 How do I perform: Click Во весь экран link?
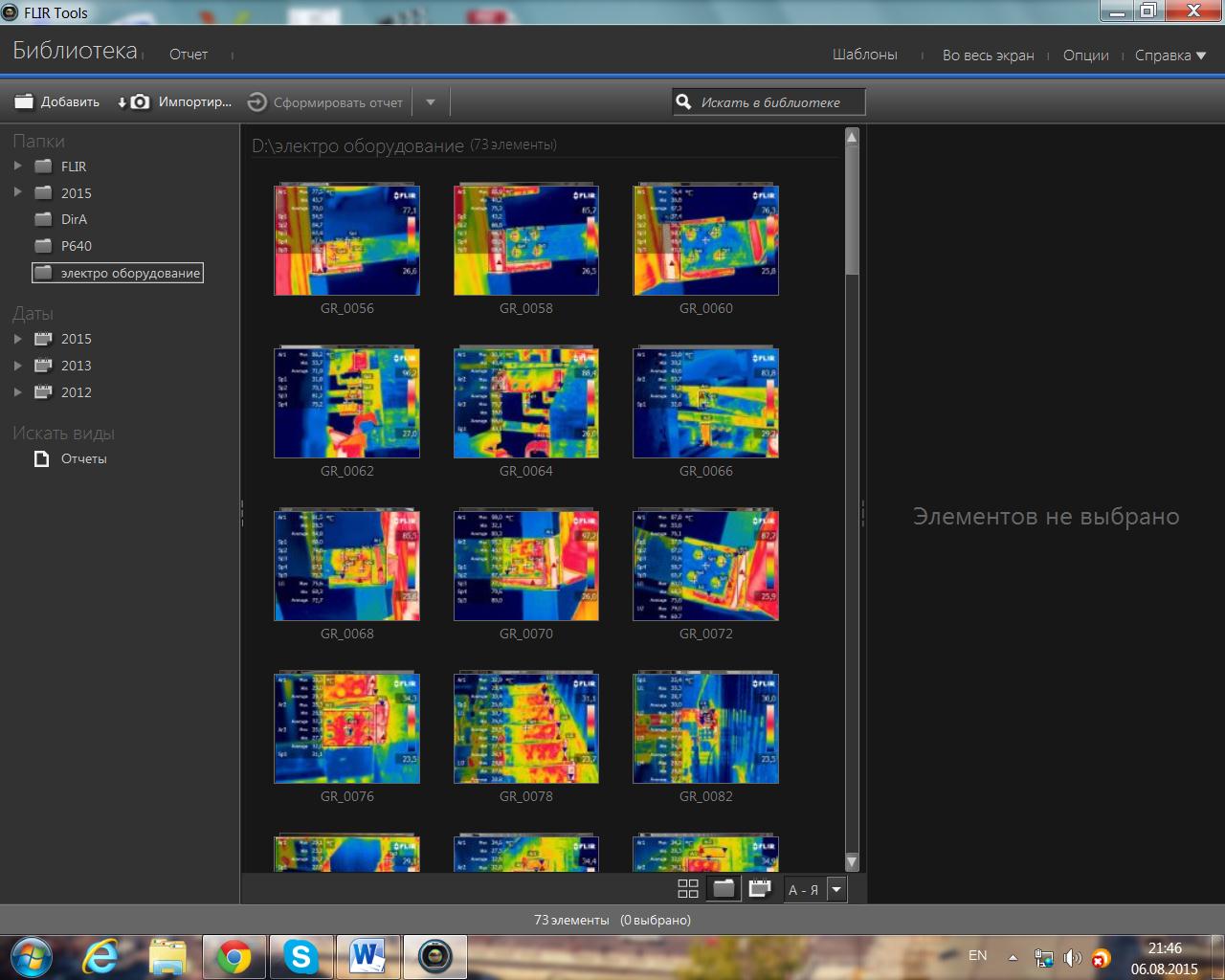pos(988,56)
